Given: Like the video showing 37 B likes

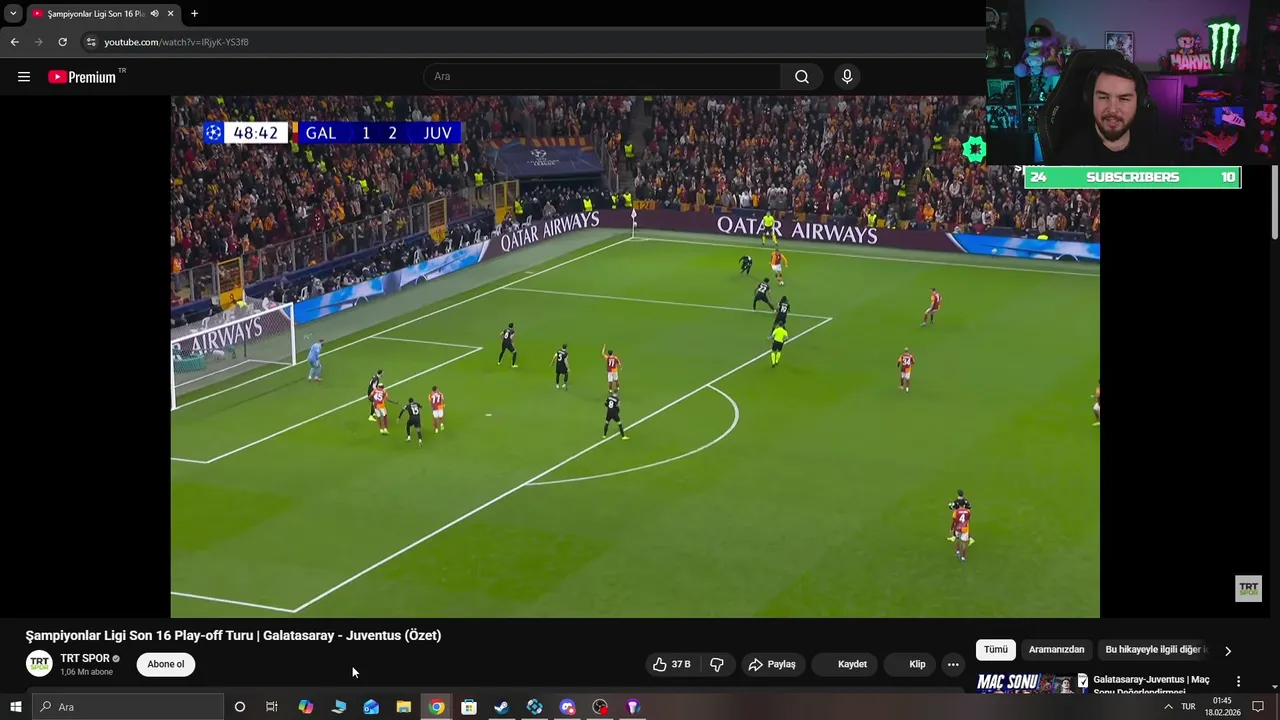Looking at the screenshot, I should pos(672,664).
